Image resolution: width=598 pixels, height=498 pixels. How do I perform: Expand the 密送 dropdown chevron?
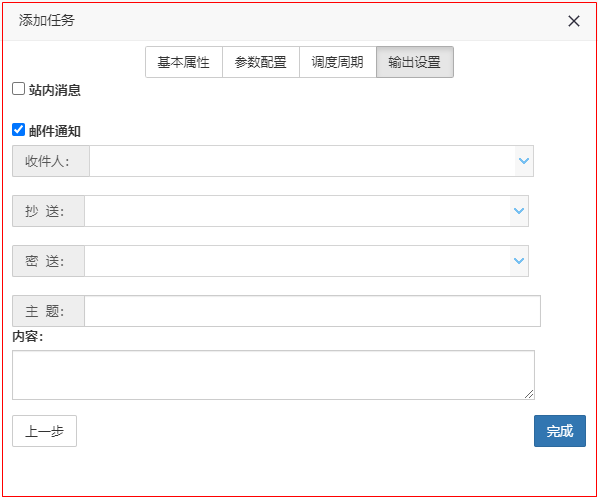coord(519,261)
